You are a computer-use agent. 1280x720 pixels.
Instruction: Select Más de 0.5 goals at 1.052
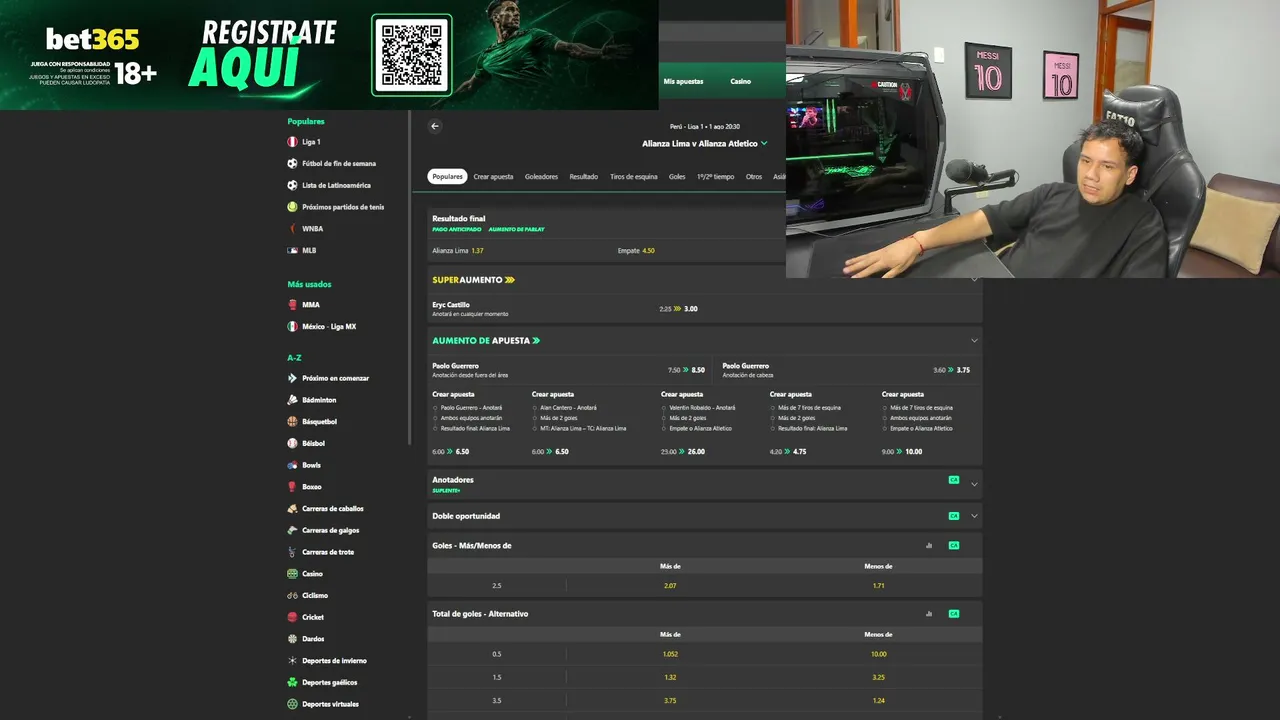(x=670, y=654)
